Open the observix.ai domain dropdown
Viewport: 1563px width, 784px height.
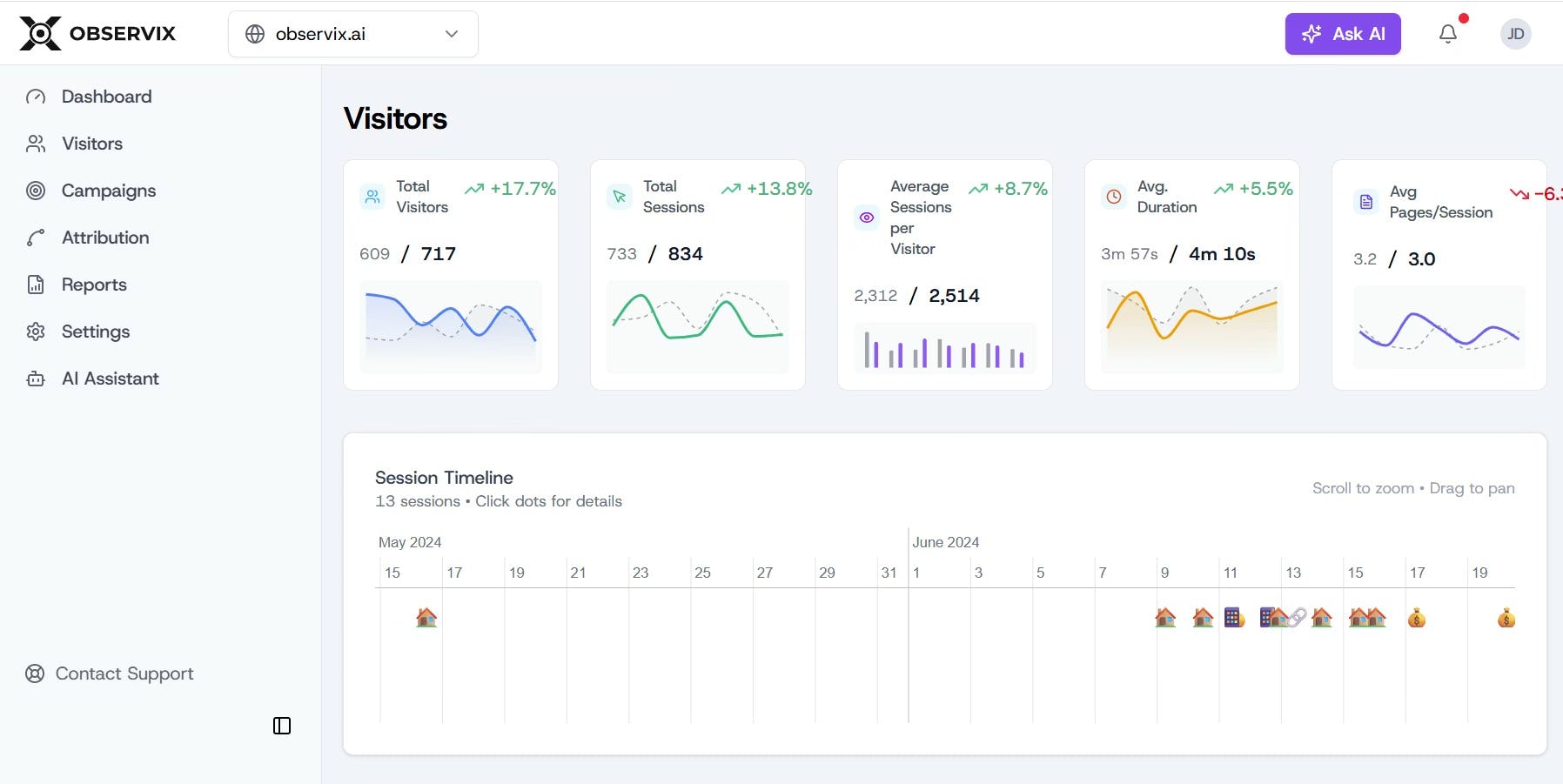(x=452, y=34)
